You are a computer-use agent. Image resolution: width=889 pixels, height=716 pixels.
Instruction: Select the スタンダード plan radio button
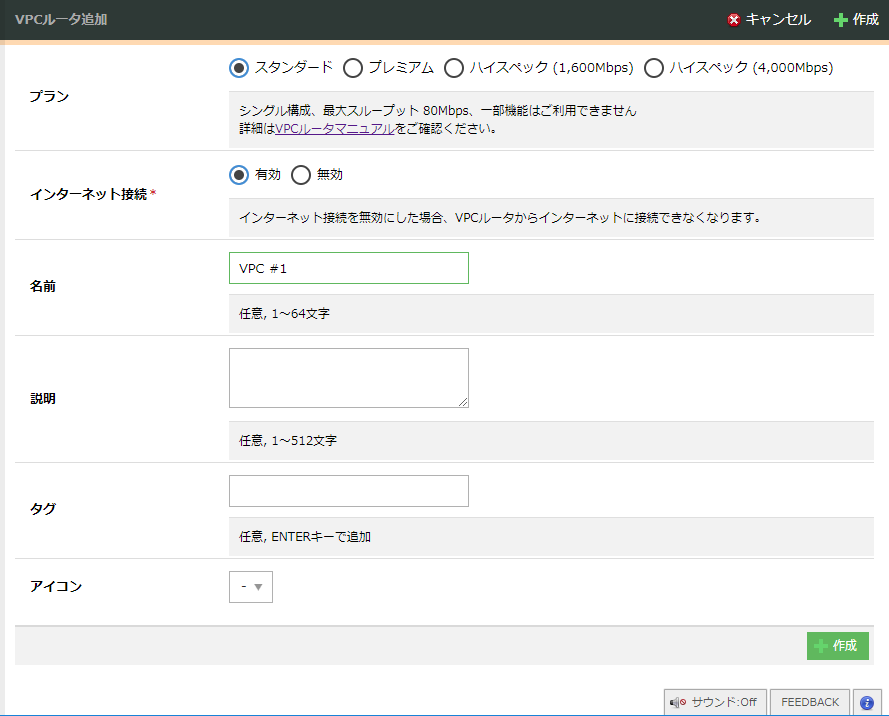[x=238, y=68]
